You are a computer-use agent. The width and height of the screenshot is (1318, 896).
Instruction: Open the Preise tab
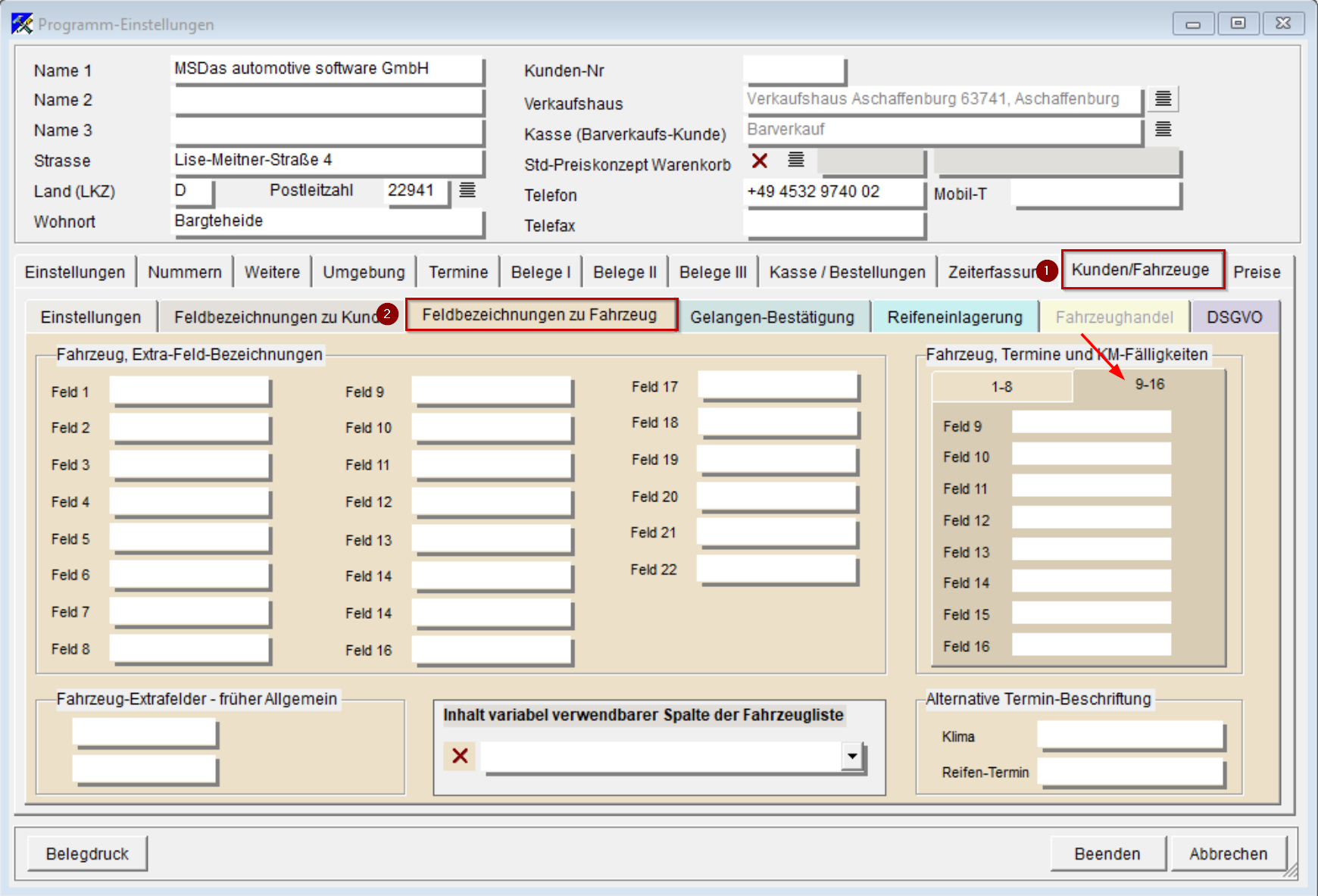1257,272
